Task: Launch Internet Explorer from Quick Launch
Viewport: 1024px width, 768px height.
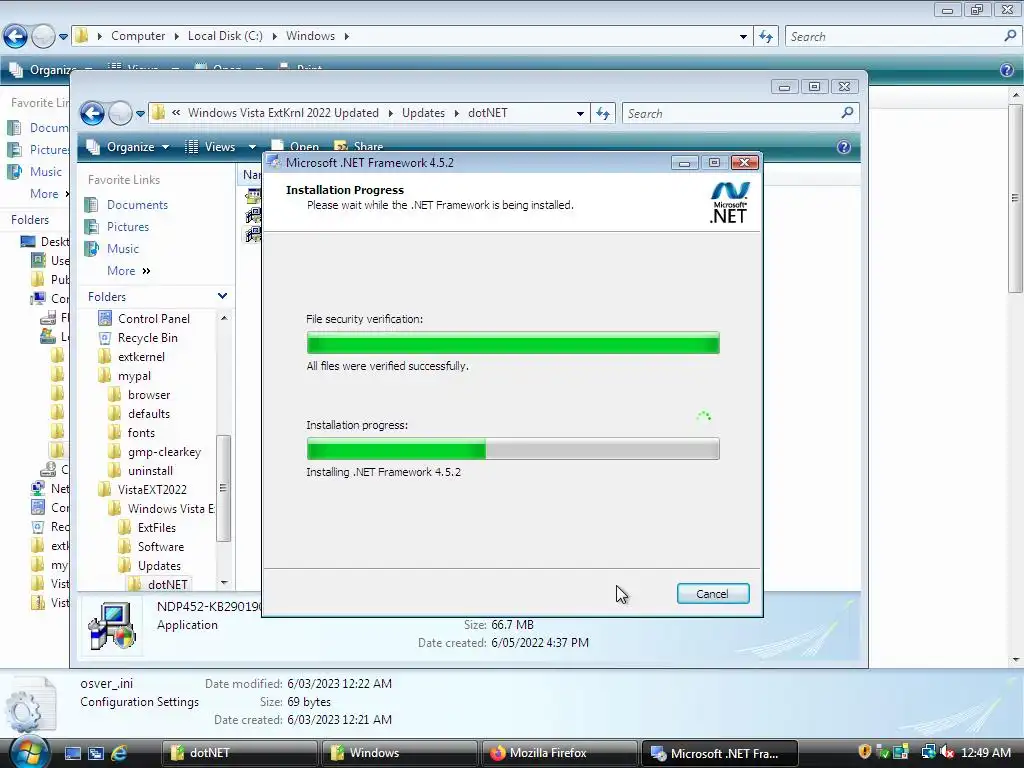Action: pyautogui.click(x=119, y=753)
